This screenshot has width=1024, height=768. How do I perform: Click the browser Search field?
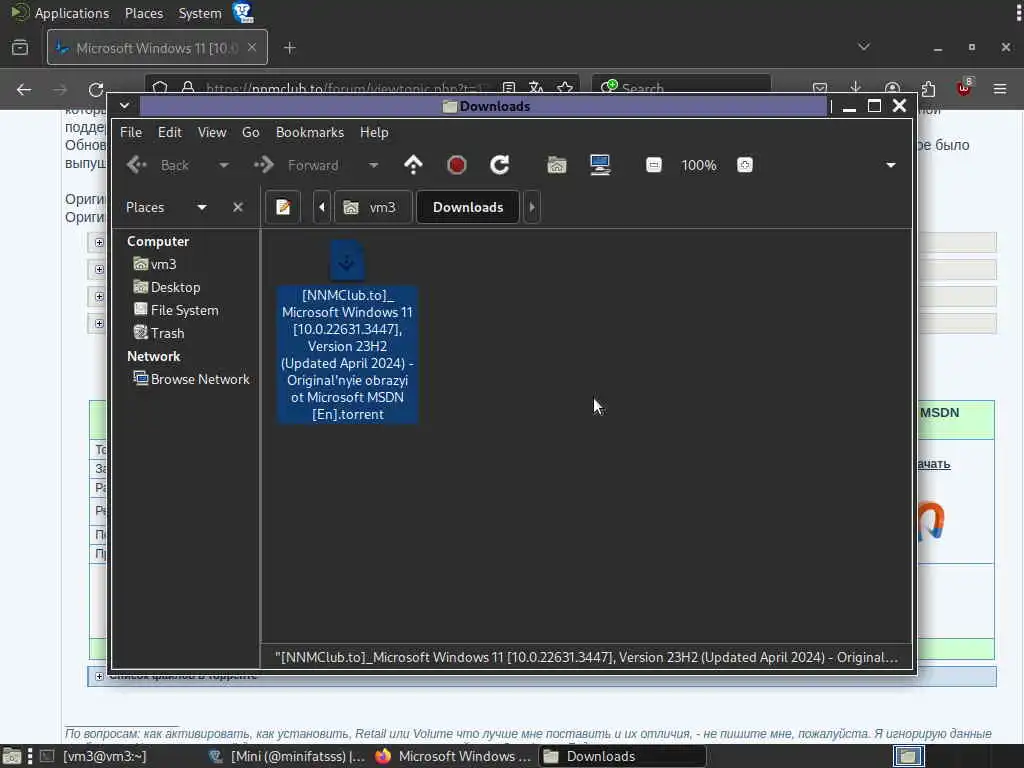[681, 88]
